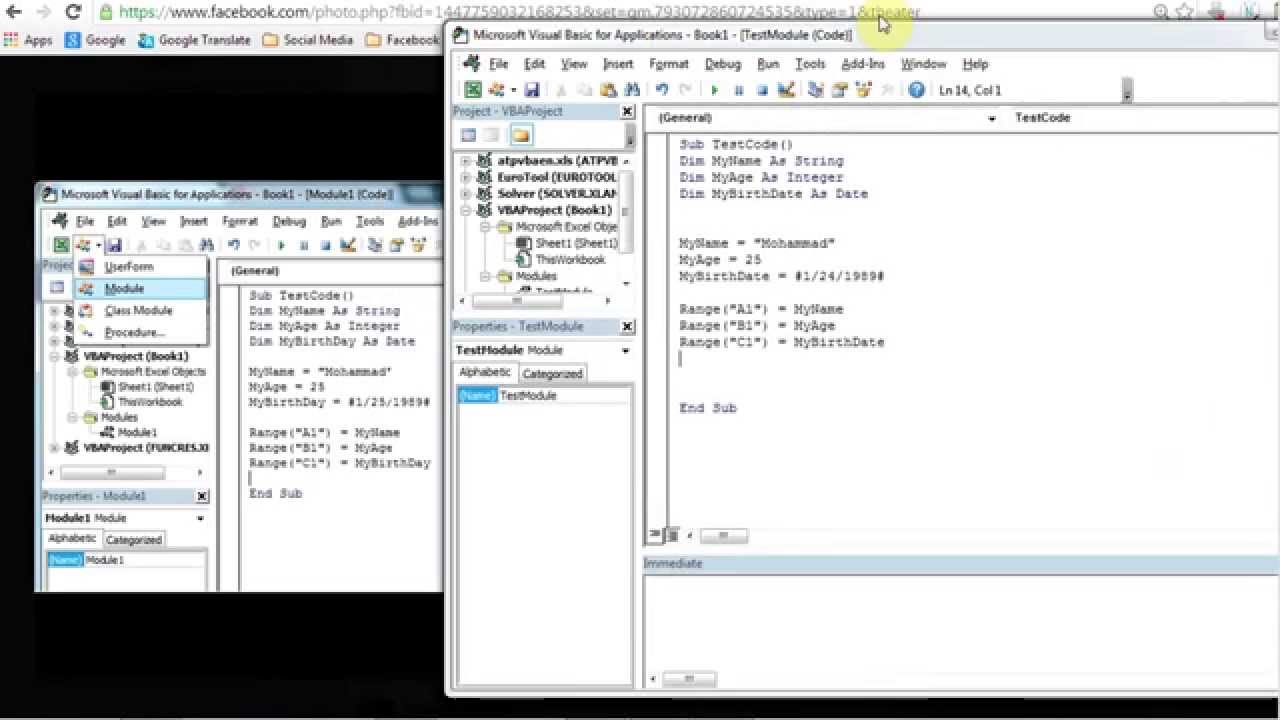The height and width of the screenshot is (720, 1280).
Task: Click the browser Reload icon
Action: (x=72, y=12)
